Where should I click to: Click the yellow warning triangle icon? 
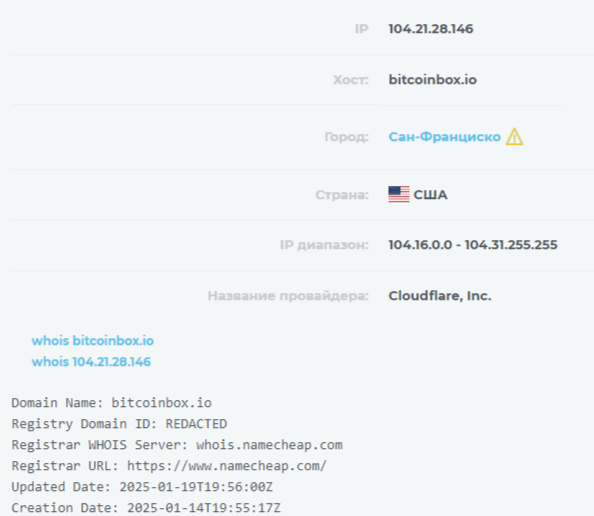click(x=514, y=136)
